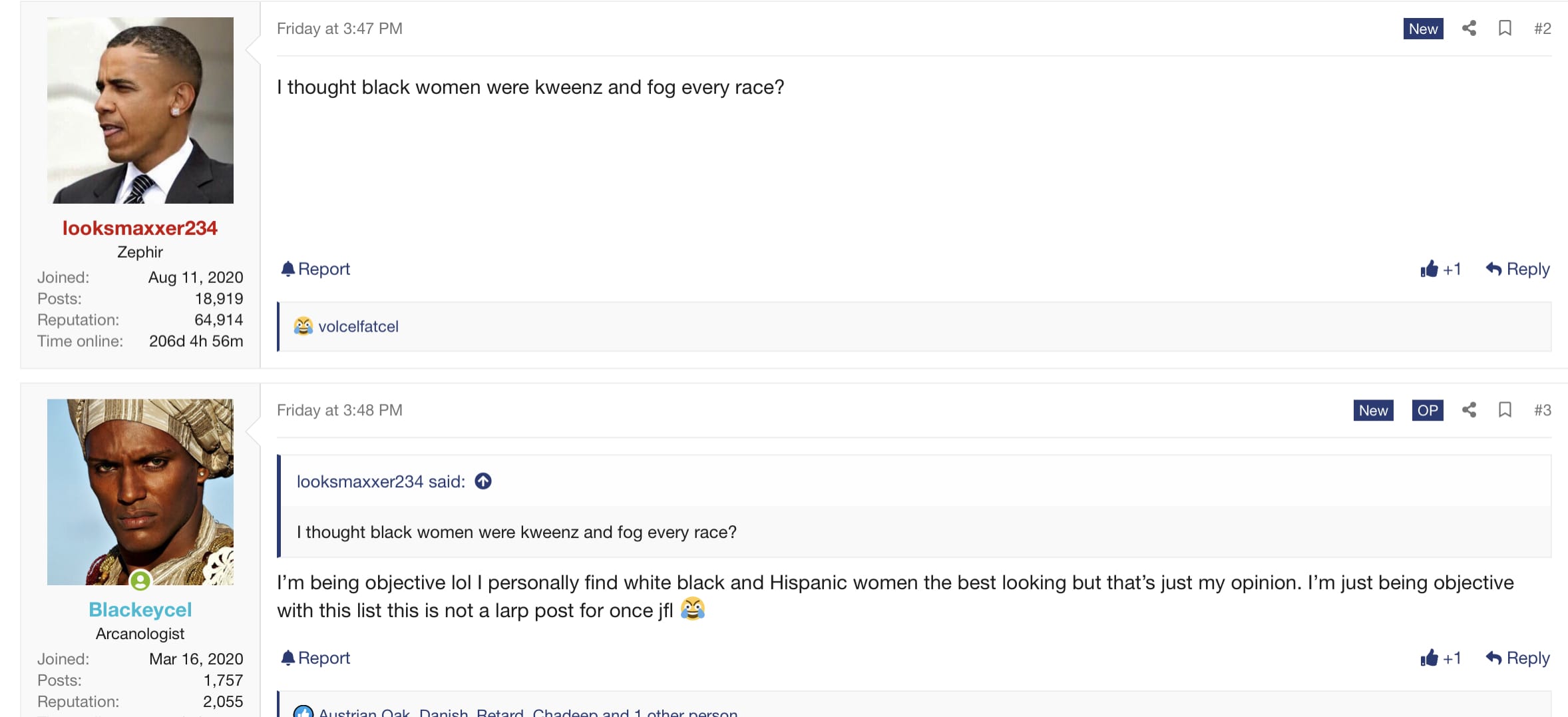
Task: Click looksmaxxer234 avatar image
Action: (x=140, y=111)
